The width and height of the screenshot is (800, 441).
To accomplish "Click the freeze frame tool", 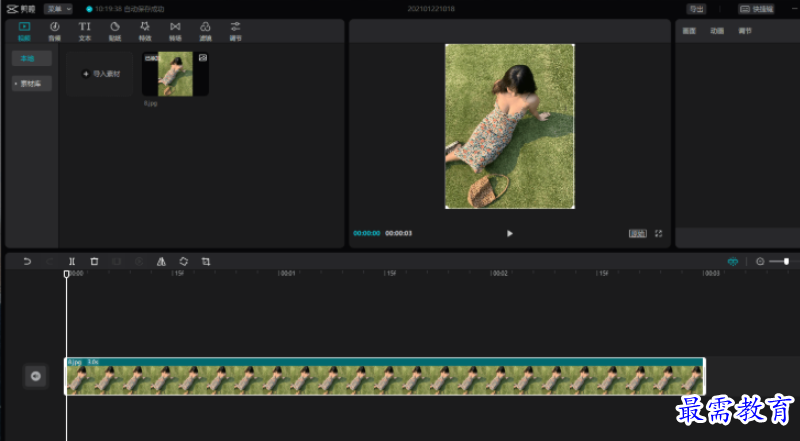I will pos(116,261).
